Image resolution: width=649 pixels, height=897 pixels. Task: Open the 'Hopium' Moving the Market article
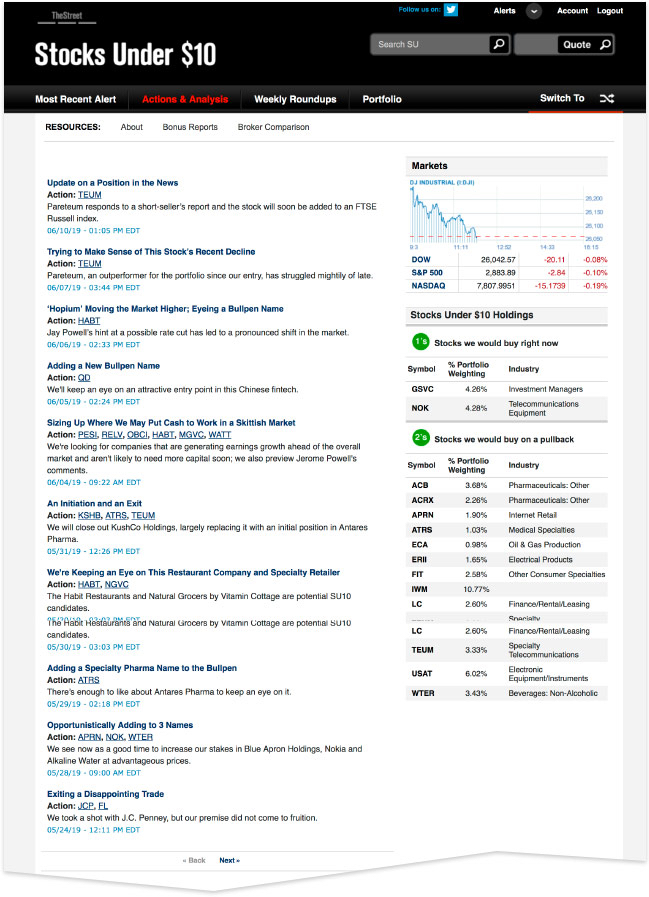165,308
